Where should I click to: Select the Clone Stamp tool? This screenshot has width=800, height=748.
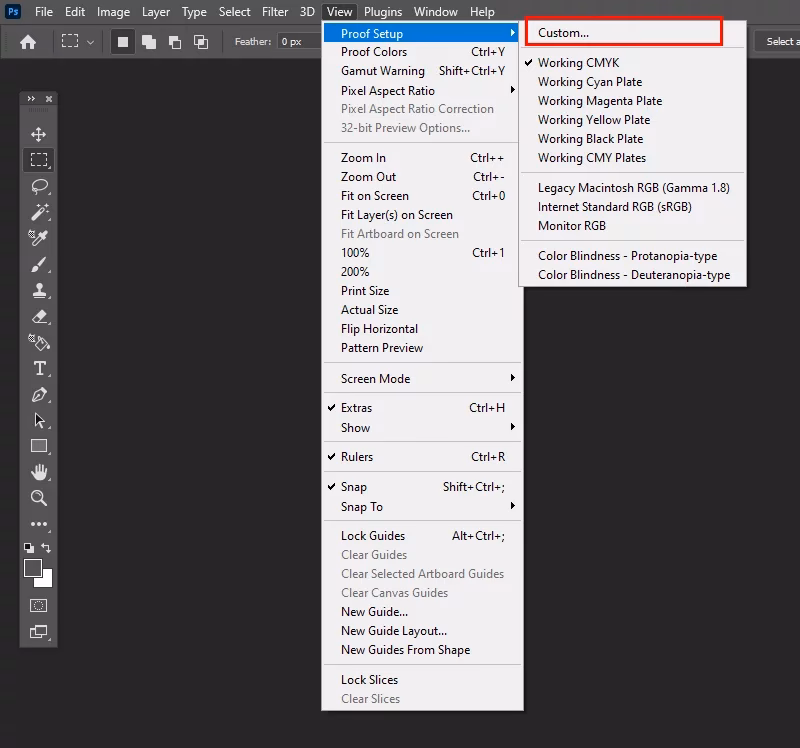point(39,290)
